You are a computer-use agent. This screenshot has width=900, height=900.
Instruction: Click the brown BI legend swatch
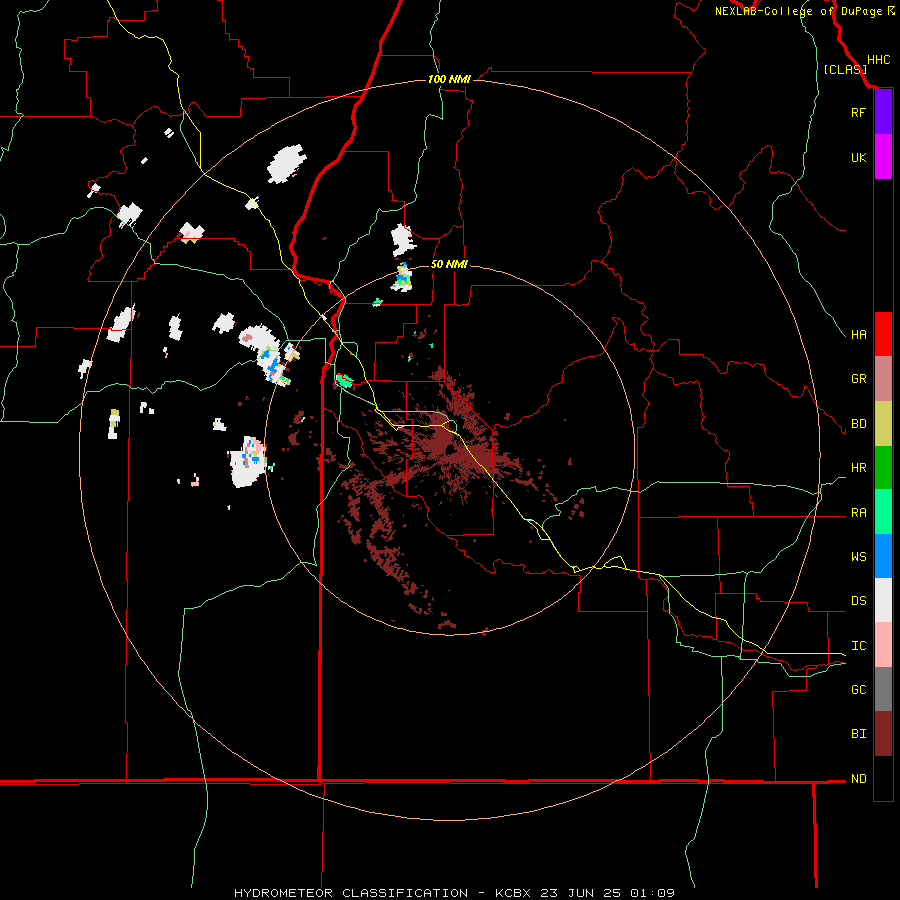click(883, 734)
